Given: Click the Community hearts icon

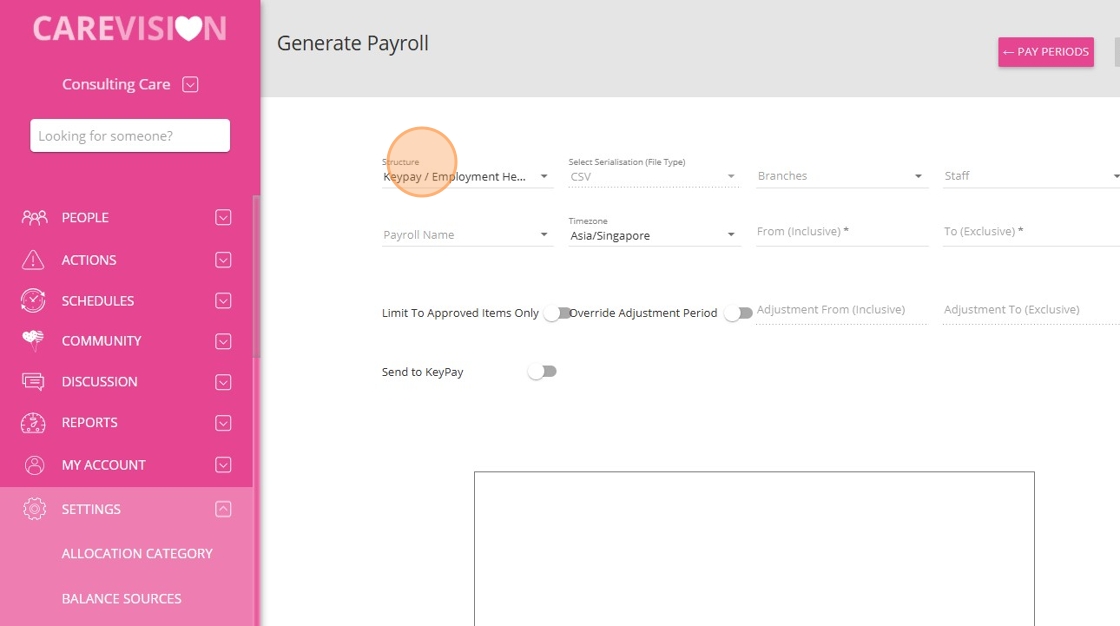Looking at the screenshot, I should click(x=33, y=341).
